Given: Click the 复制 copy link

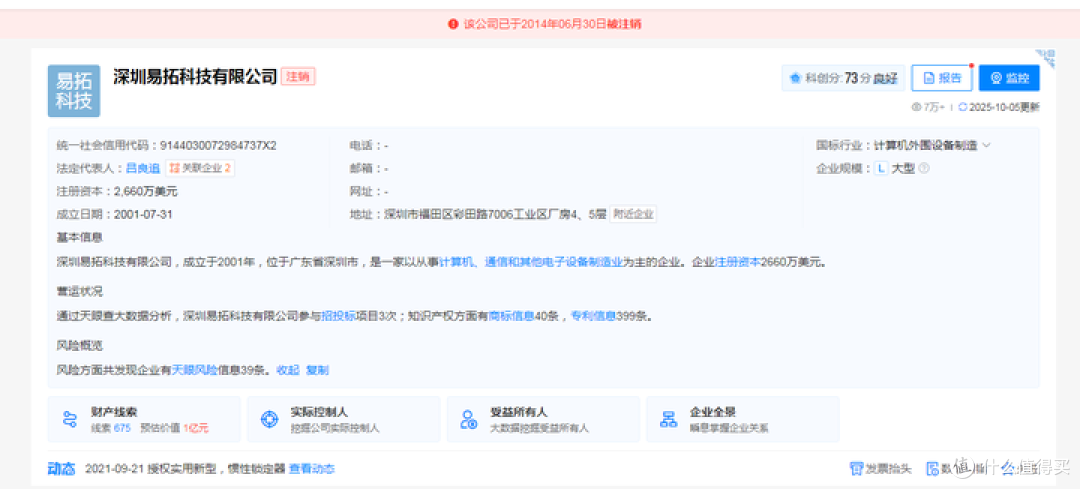Looking at the screenshot, I should tap(318, 370).
